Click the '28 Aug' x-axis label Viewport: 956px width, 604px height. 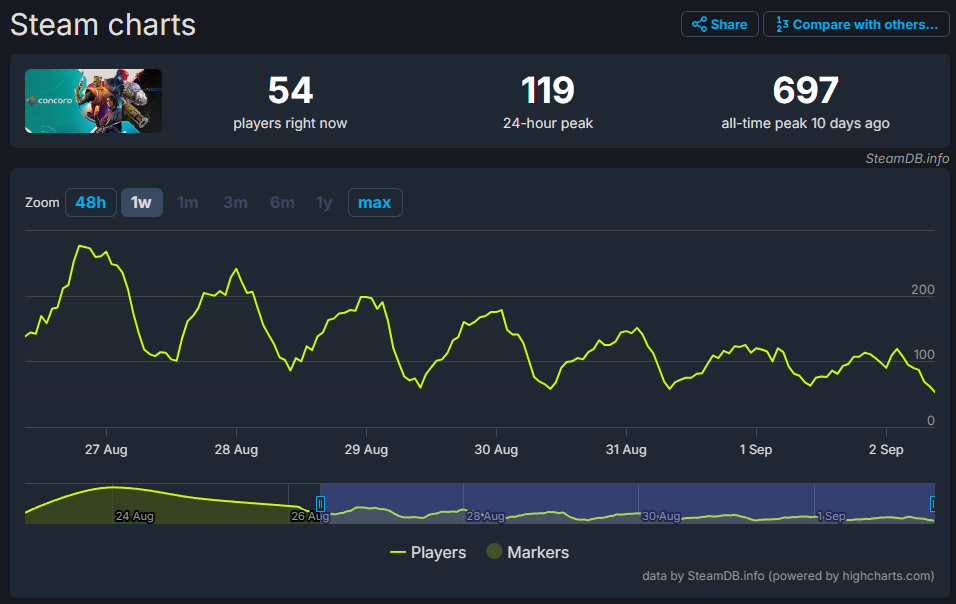(236, 450)
